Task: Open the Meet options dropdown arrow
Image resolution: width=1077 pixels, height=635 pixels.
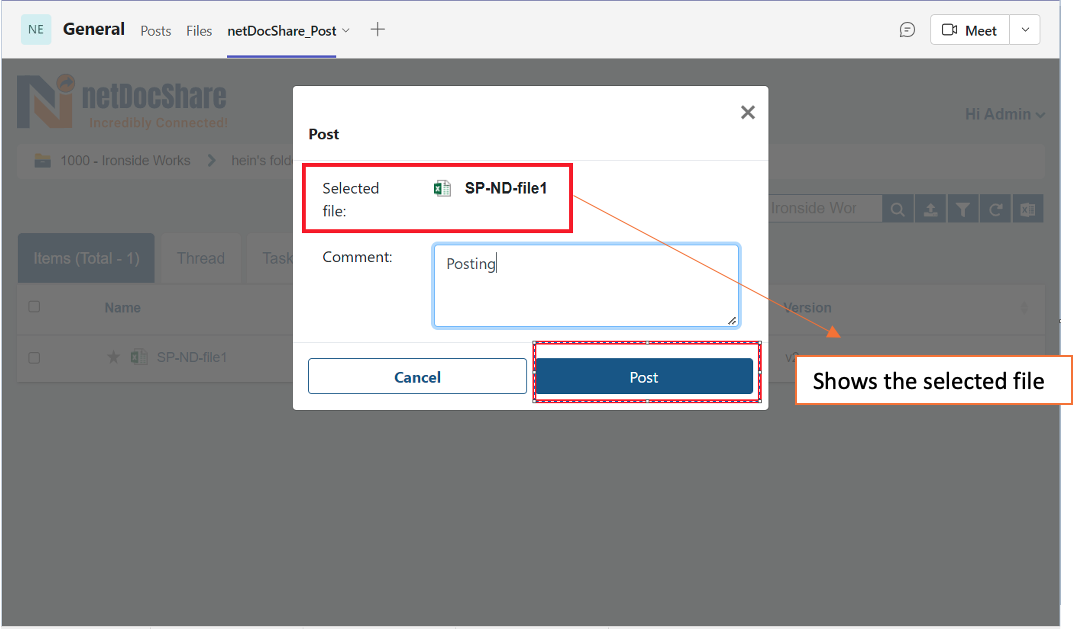Action: point(1025,30)
